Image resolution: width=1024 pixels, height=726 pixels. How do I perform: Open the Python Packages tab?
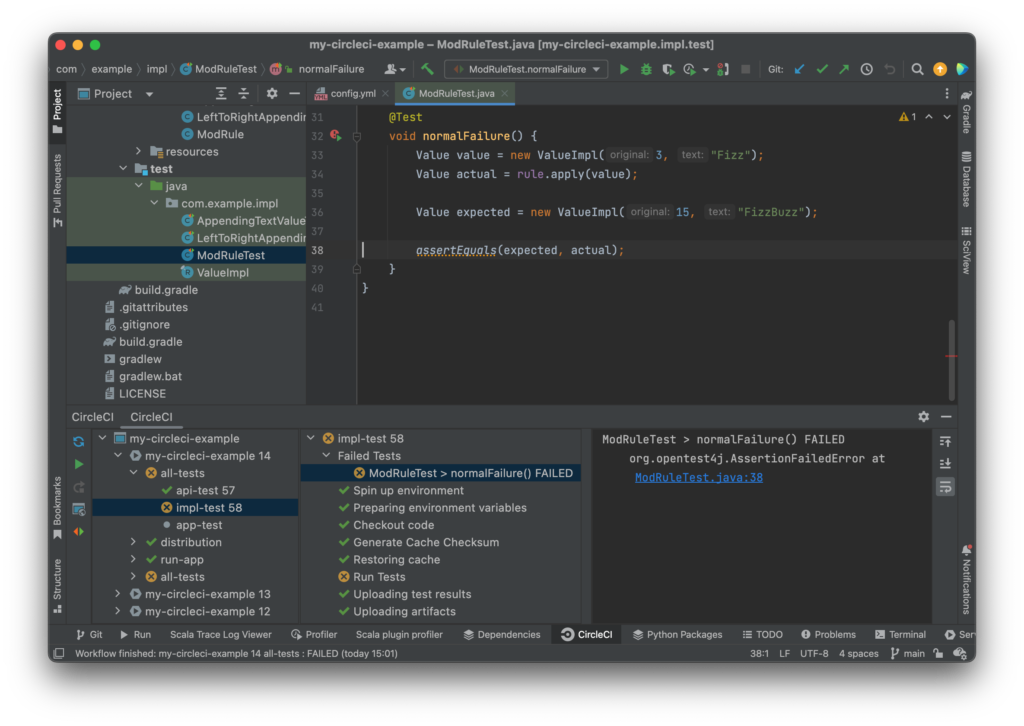pos(677,635)
